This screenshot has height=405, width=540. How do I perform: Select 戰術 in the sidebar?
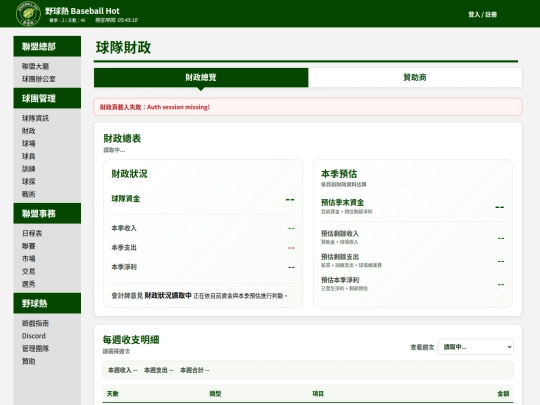(x=29, y=194)
